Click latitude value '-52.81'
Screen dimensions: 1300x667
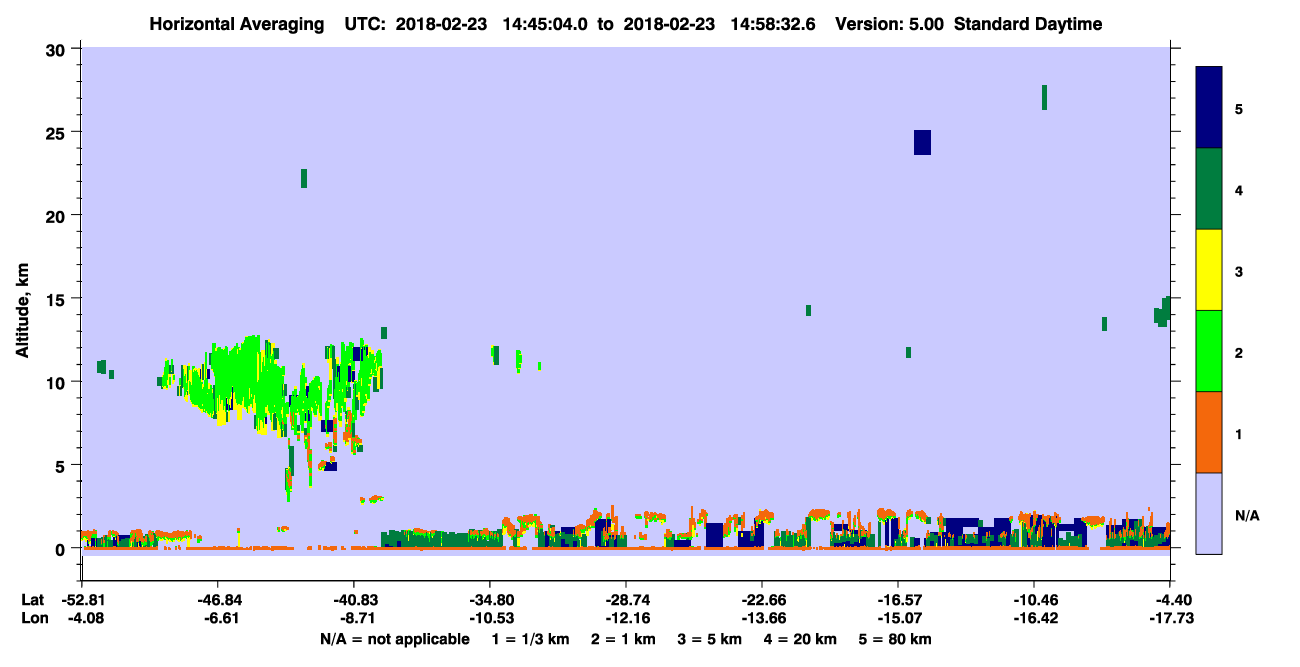pyautogui.click(x=81, y=599)
